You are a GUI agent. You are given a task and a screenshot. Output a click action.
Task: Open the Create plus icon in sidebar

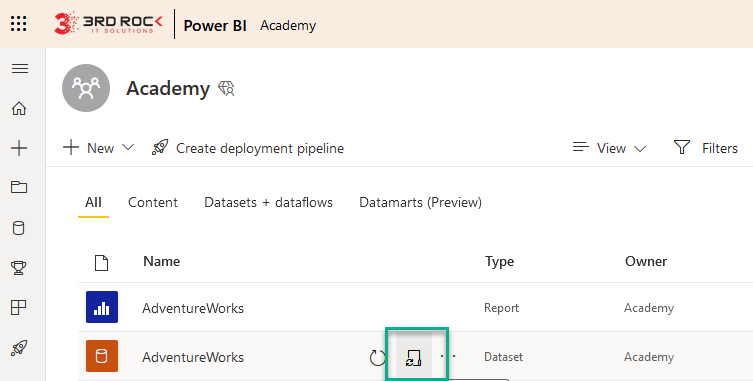tap(19, 148)
